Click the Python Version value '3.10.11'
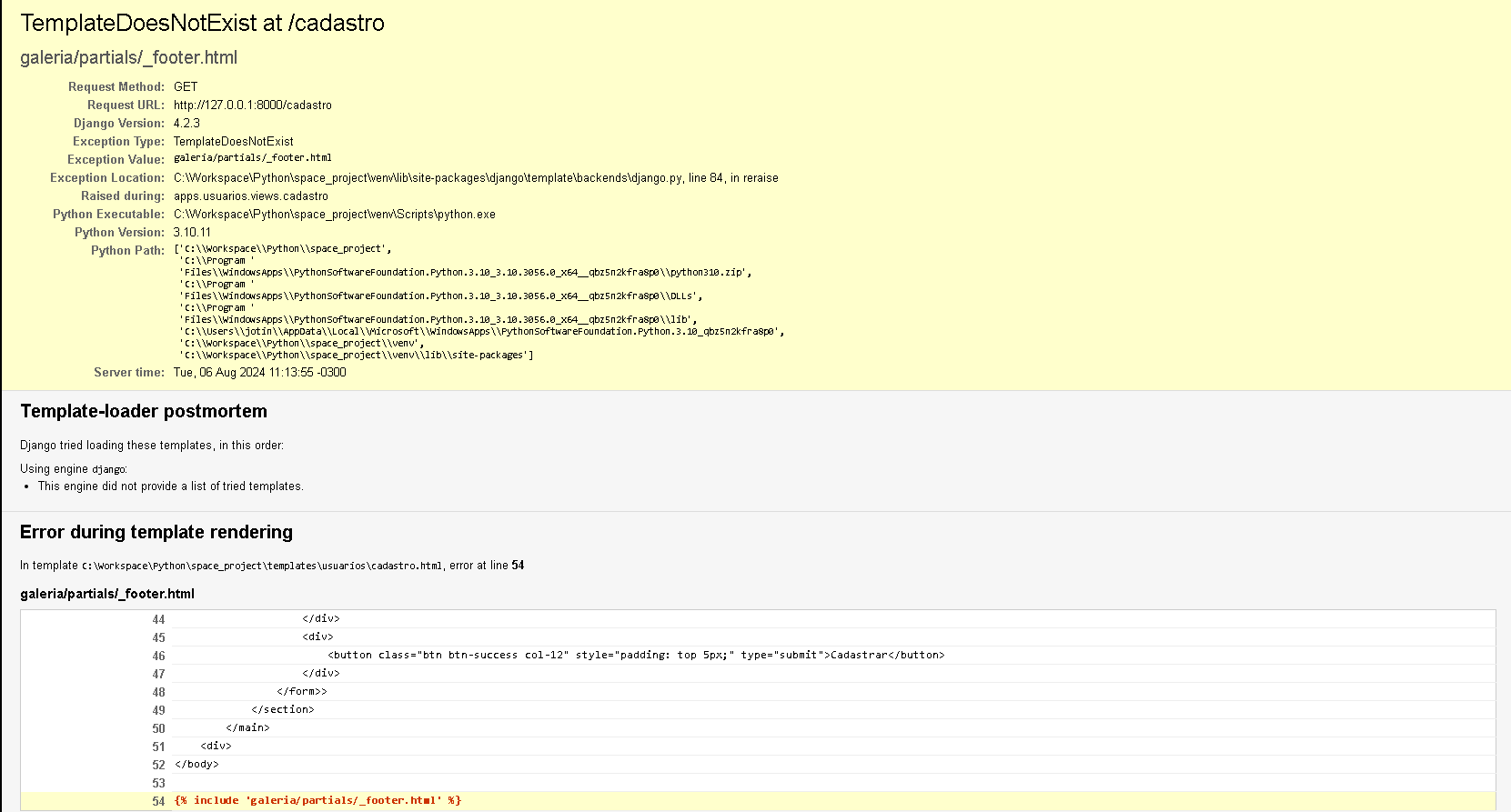Image resolution: width=1511 pixels, height=812 pixels. pos(192,232)
